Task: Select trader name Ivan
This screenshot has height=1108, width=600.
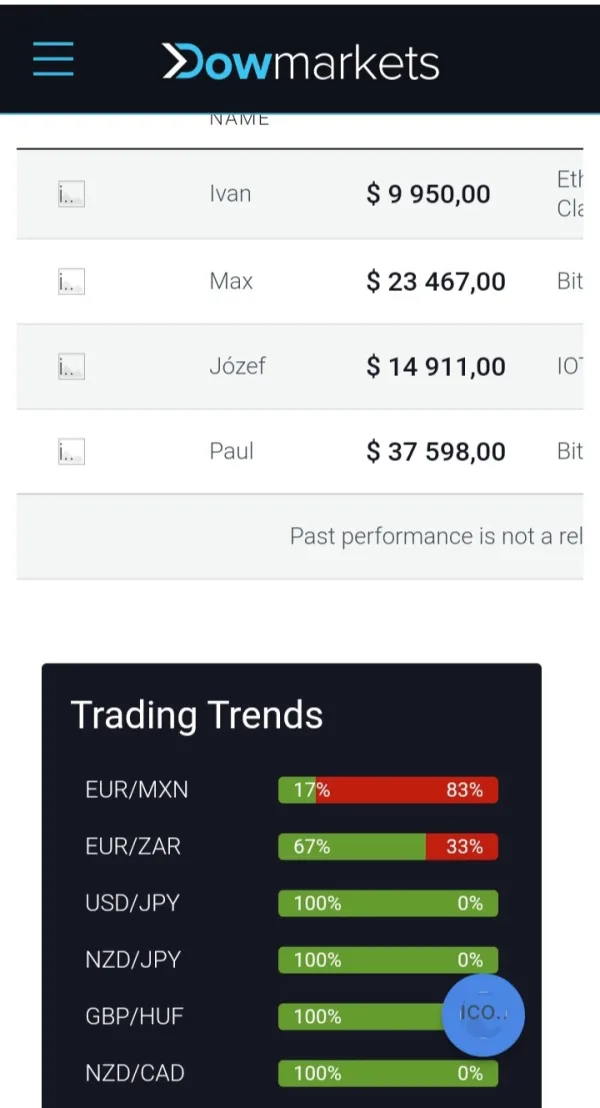Action: click(230, 194)
